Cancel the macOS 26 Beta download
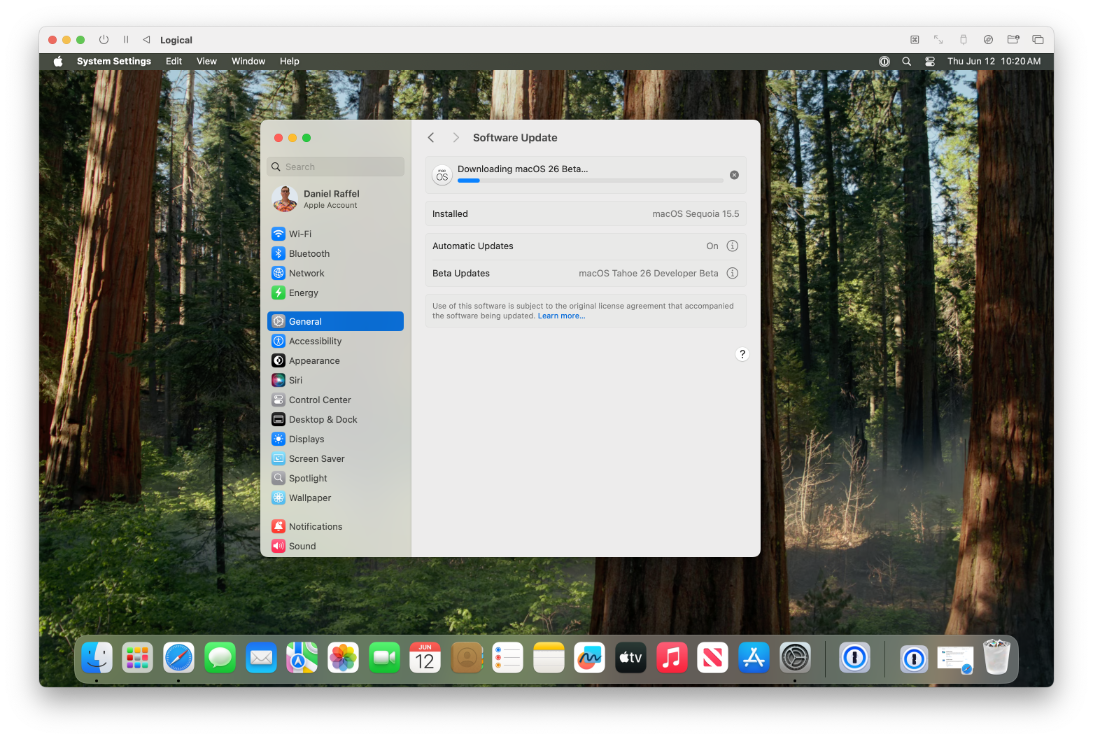The width and height of the screenshot is (1093, 739). 734,175
